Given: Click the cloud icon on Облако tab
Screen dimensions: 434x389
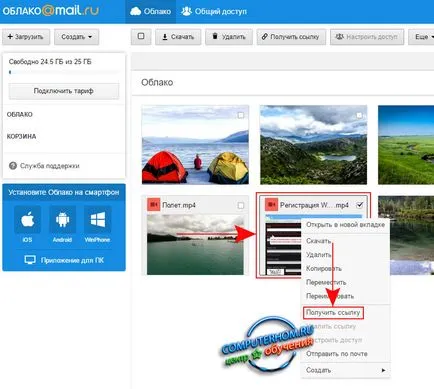Looking at the screenshot, I should click(x=135, y=12).
